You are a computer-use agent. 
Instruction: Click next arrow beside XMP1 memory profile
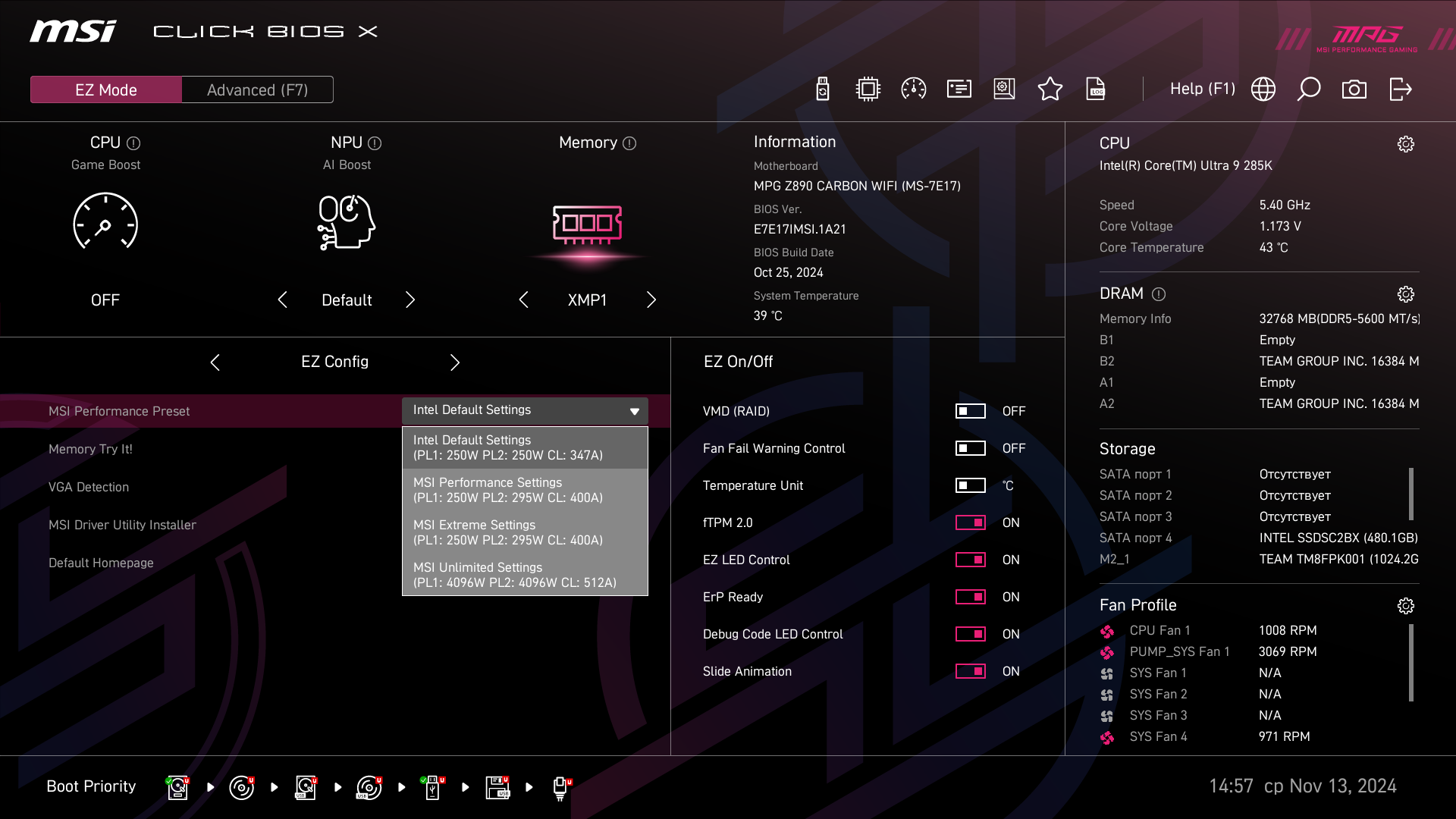point(651,300)
